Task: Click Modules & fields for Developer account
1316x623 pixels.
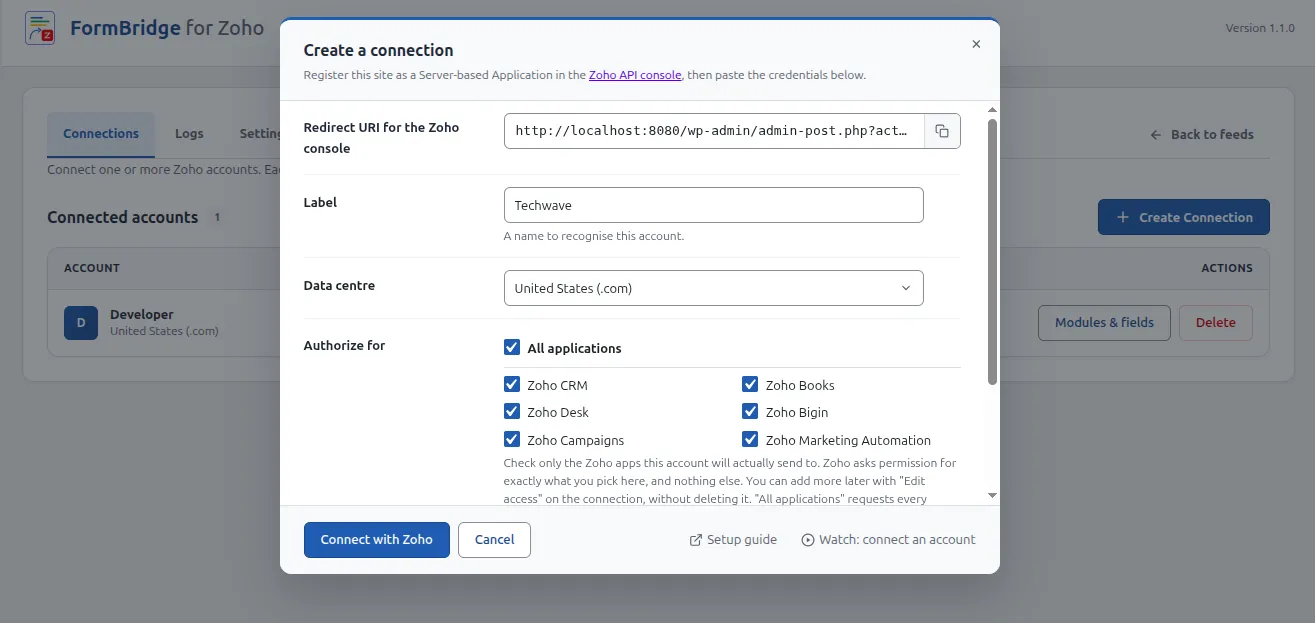Action: pos(1104,323)
